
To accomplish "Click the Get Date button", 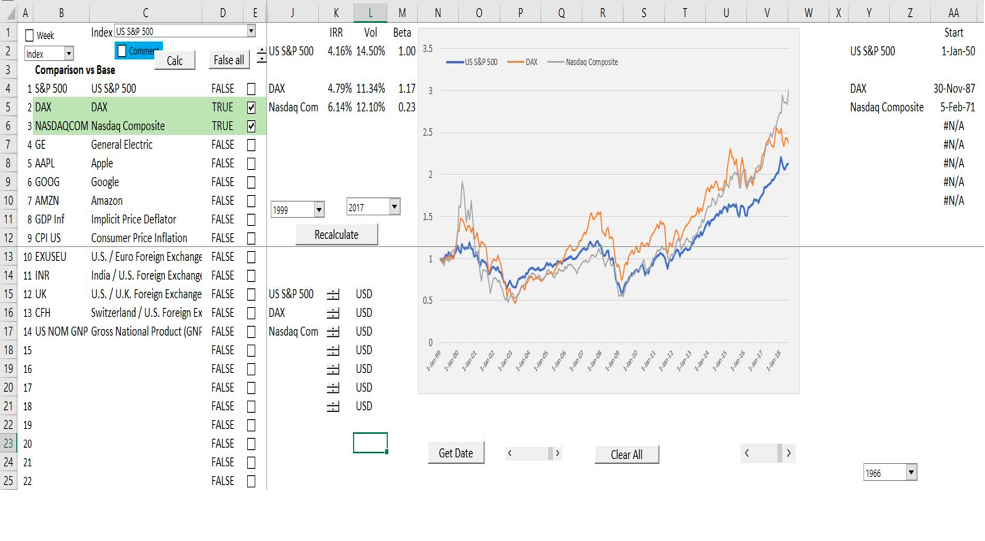I will tap(456, 453).
